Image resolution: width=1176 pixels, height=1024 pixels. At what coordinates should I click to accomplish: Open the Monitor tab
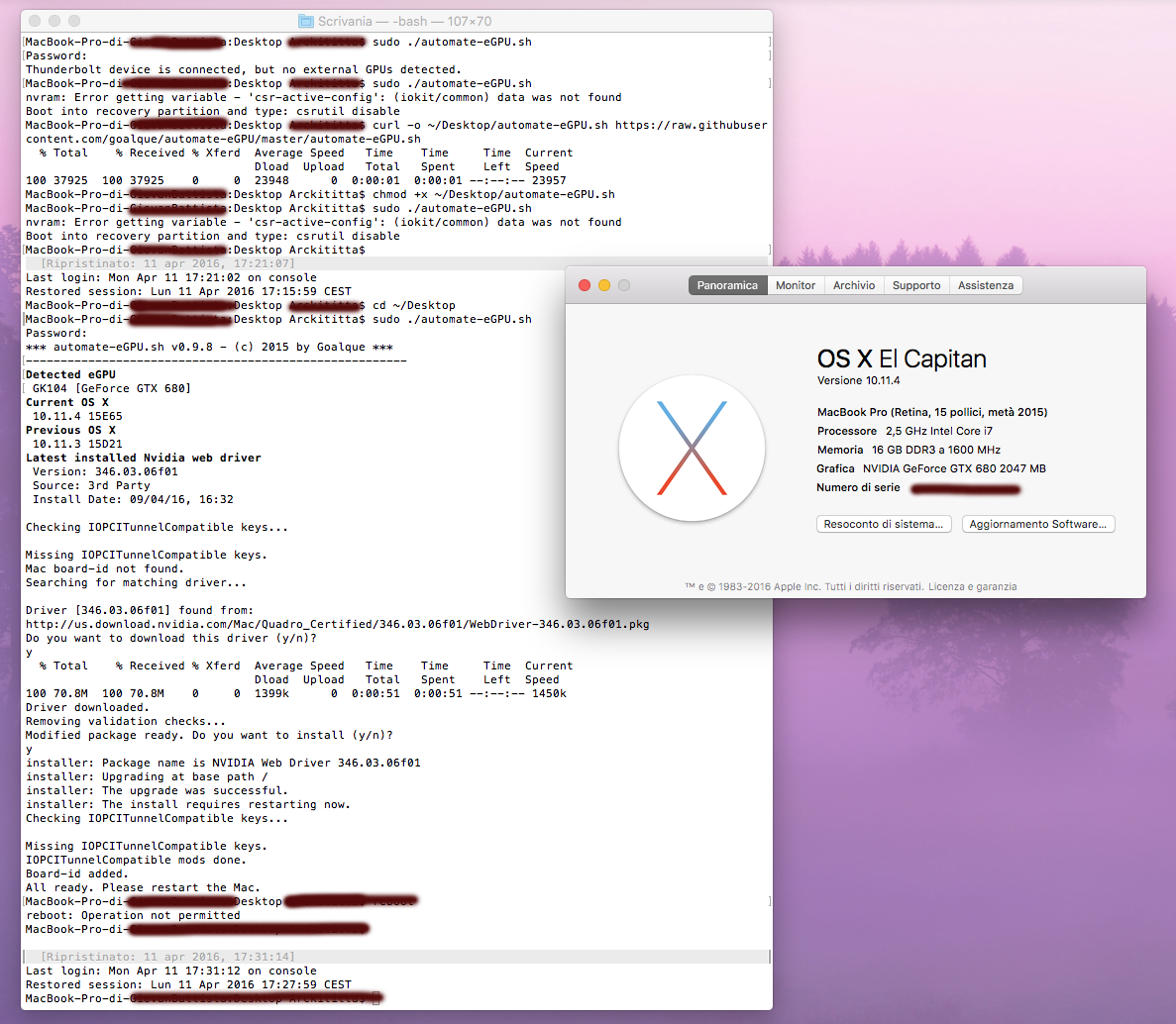pos(795,285)
